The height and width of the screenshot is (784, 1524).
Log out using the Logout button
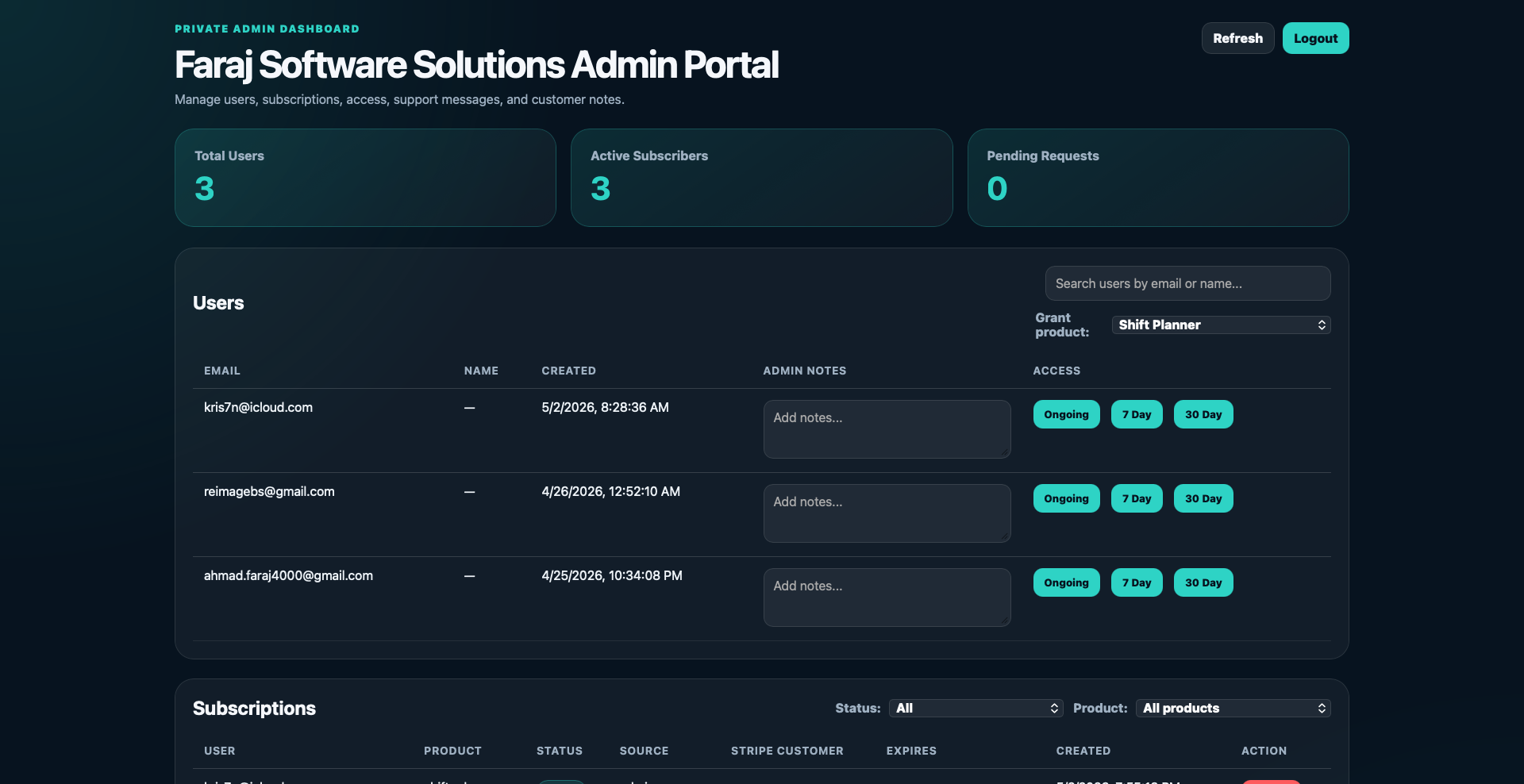(1315, 38)
